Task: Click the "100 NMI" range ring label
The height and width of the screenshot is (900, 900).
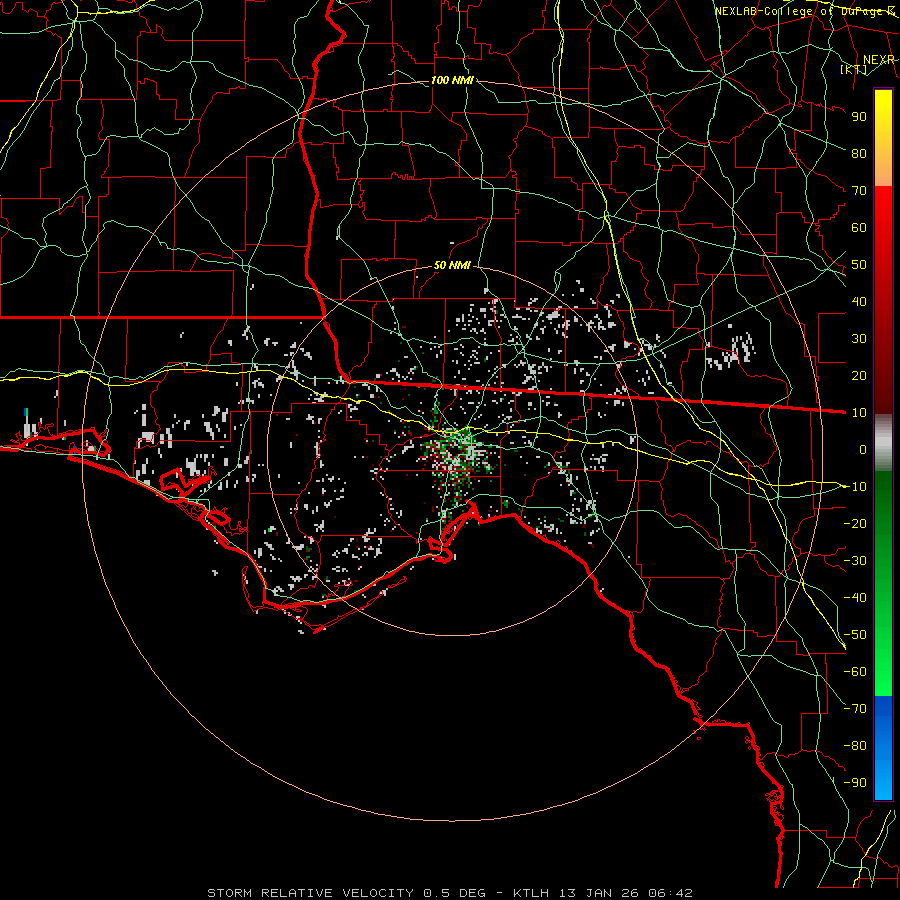Action: pyautogui.click(x=452, y=80)
